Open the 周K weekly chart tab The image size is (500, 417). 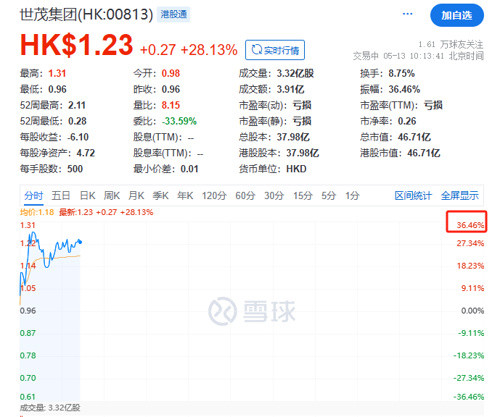[112, 196]
